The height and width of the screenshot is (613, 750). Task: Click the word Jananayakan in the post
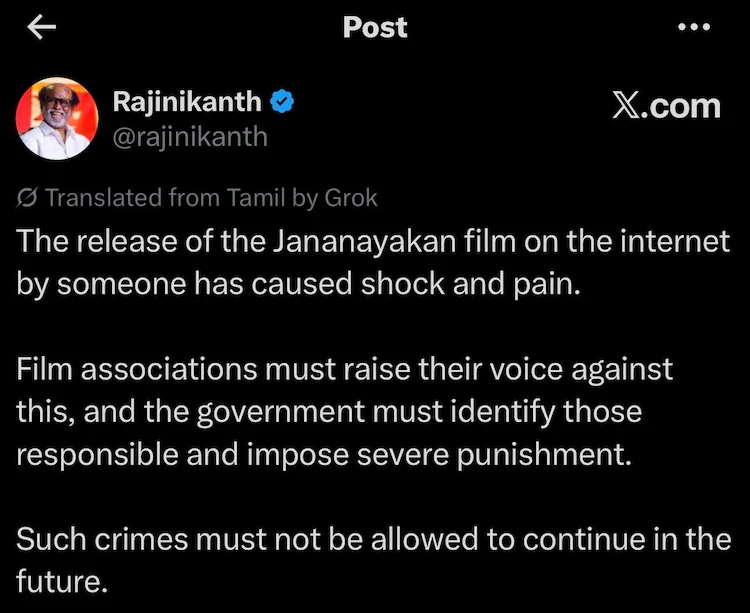[365, 242]
